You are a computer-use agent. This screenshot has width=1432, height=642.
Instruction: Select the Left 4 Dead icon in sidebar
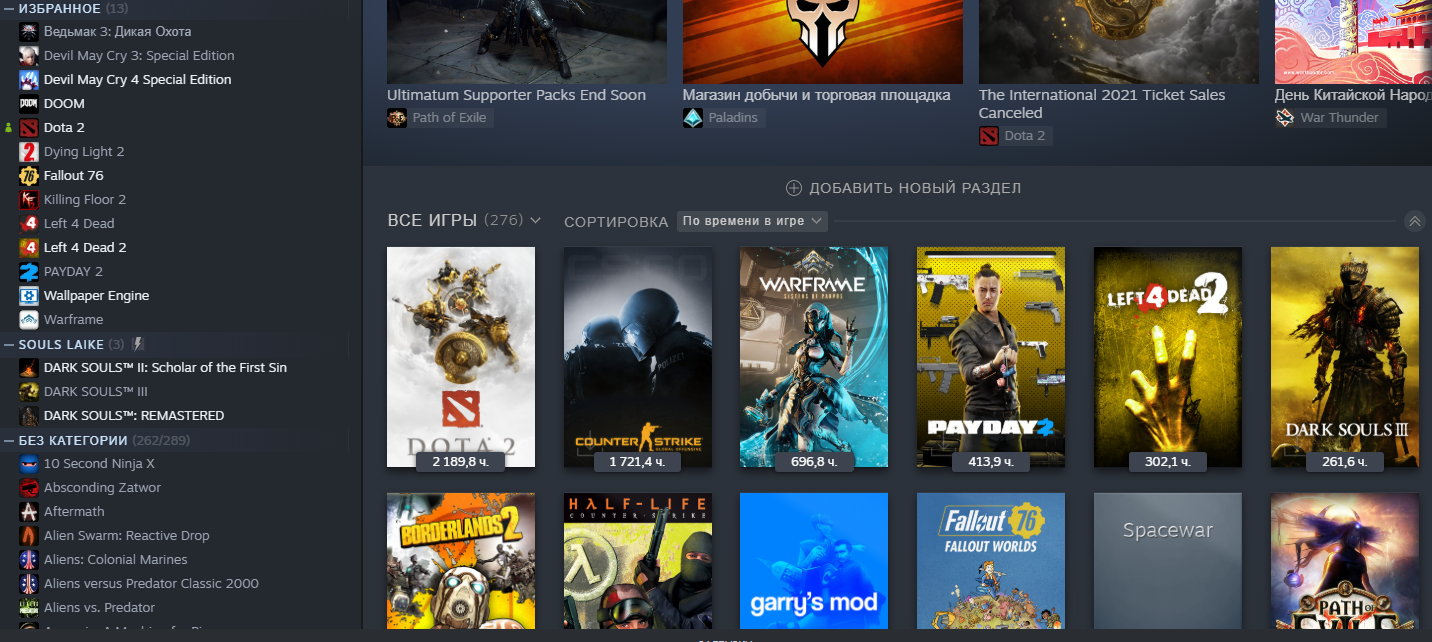click(28, 223)
